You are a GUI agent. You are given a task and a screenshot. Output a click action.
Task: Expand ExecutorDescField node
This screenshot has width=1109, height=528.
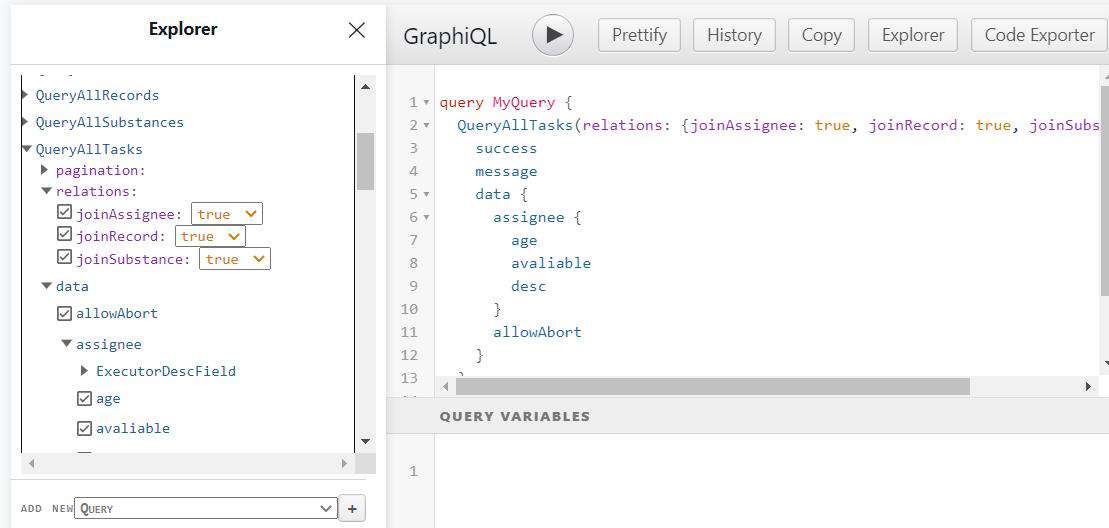[x=85, y=370]
